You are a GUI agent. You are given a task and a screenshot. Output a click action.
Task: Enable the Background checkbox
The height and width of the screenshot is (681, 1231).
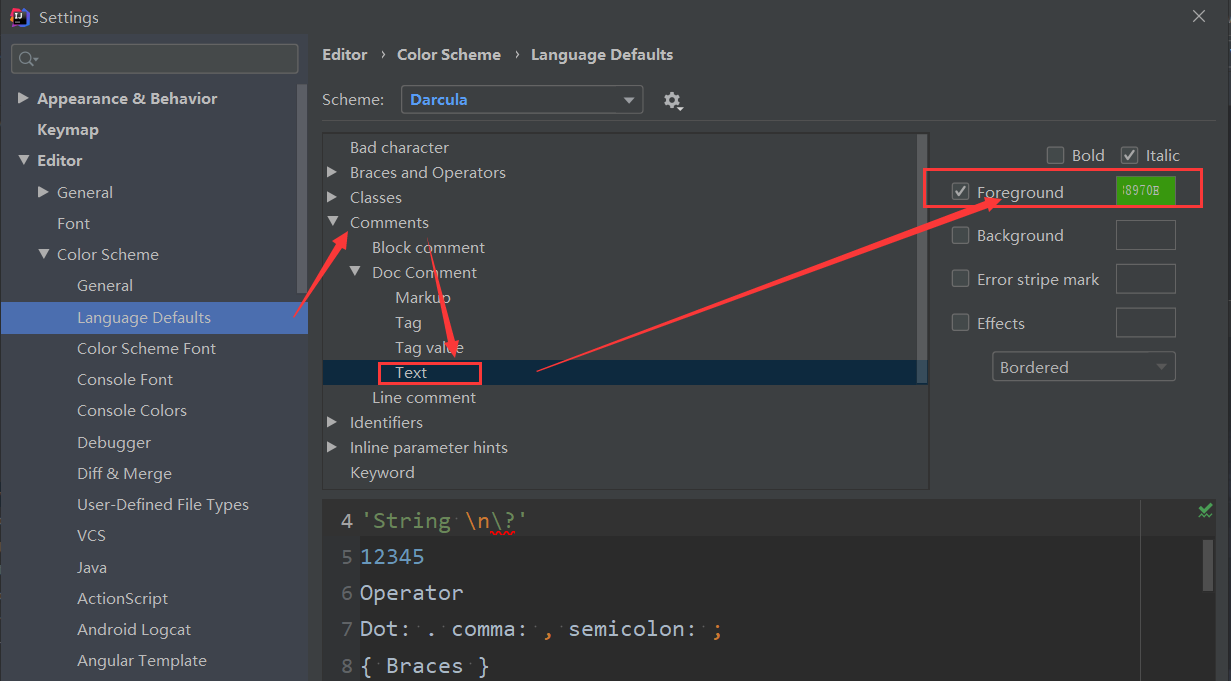960,235
